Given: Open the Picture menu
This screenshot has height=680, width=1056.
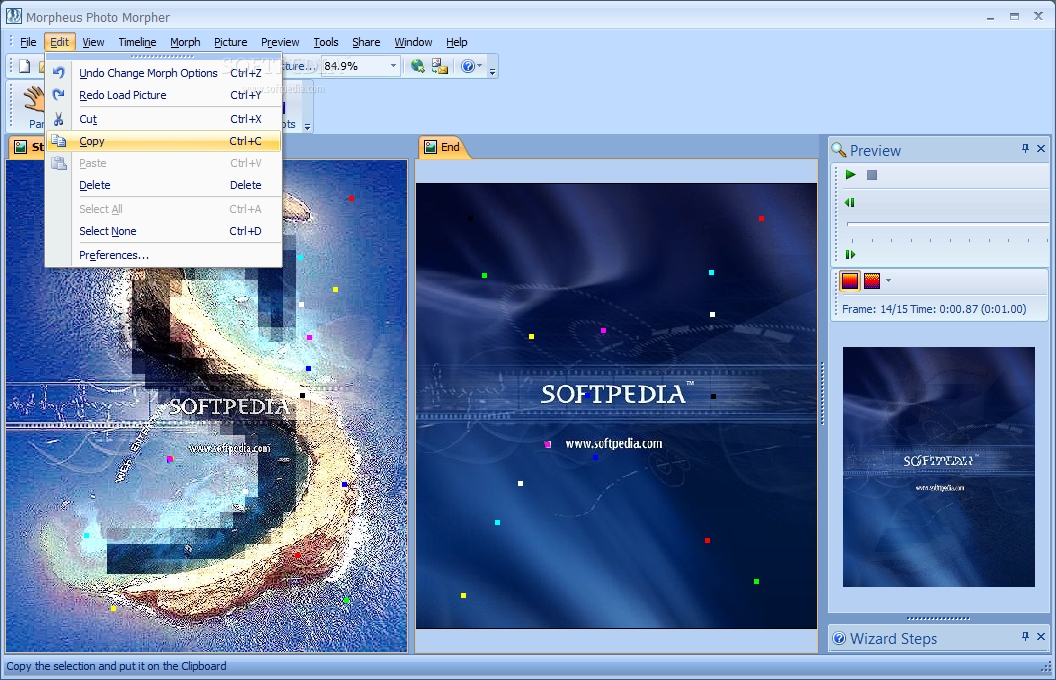Looking at the screenshot, I should click(x=230, y=42).
